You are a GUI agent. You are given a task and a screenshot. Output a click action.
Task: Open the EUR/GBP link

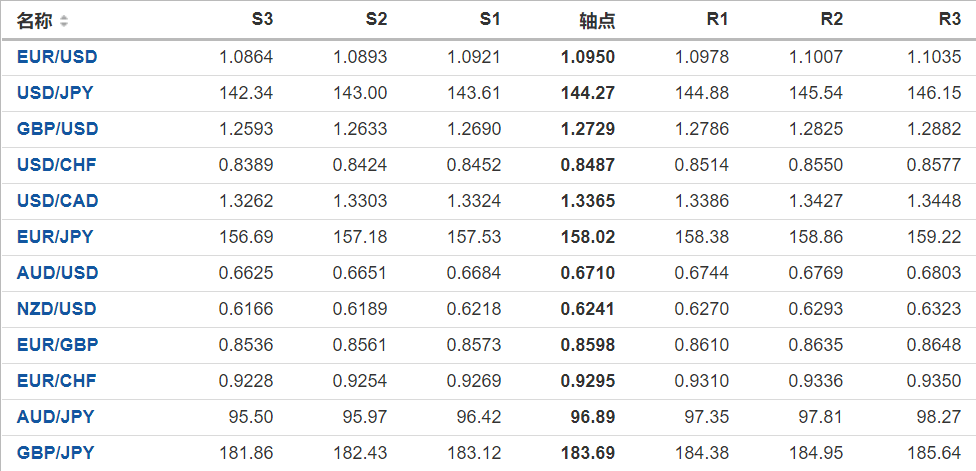point(57,345)
